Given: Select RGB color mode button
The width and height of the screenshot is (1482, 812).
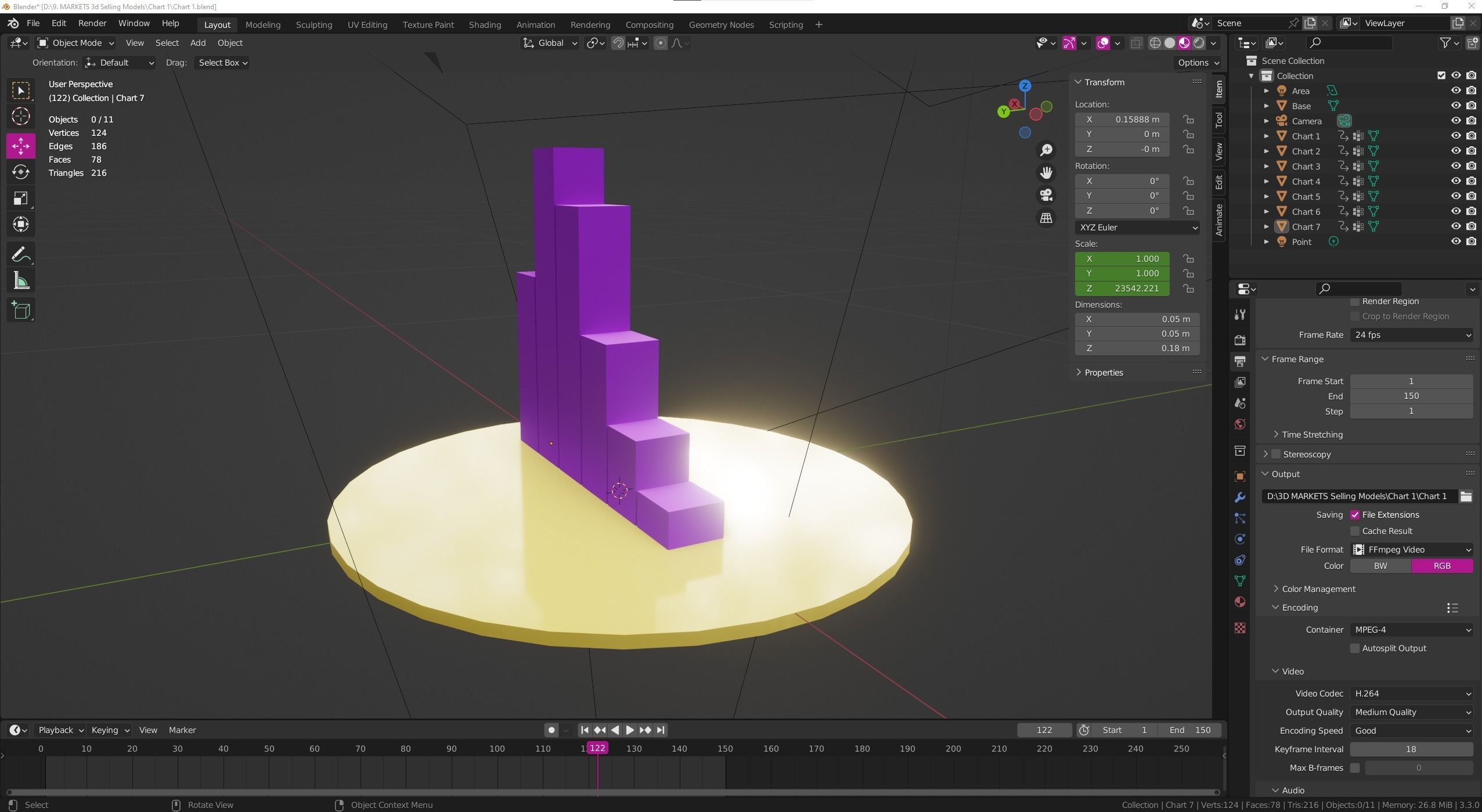Looking at the screenshot, I should point(1442,566).
